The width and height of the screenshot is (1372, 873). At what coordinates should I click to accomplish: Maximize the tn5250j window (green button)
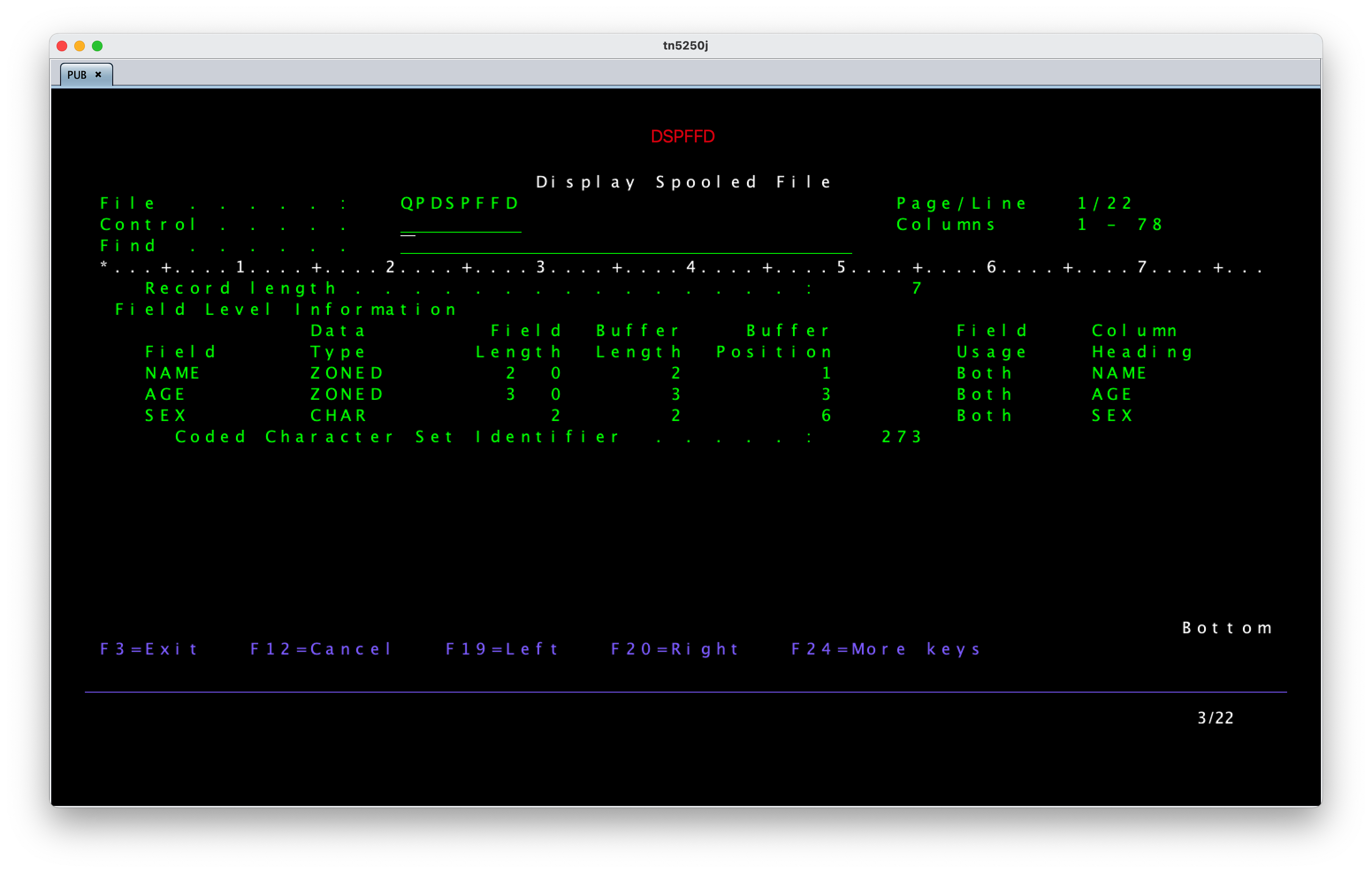coord(97,46)
